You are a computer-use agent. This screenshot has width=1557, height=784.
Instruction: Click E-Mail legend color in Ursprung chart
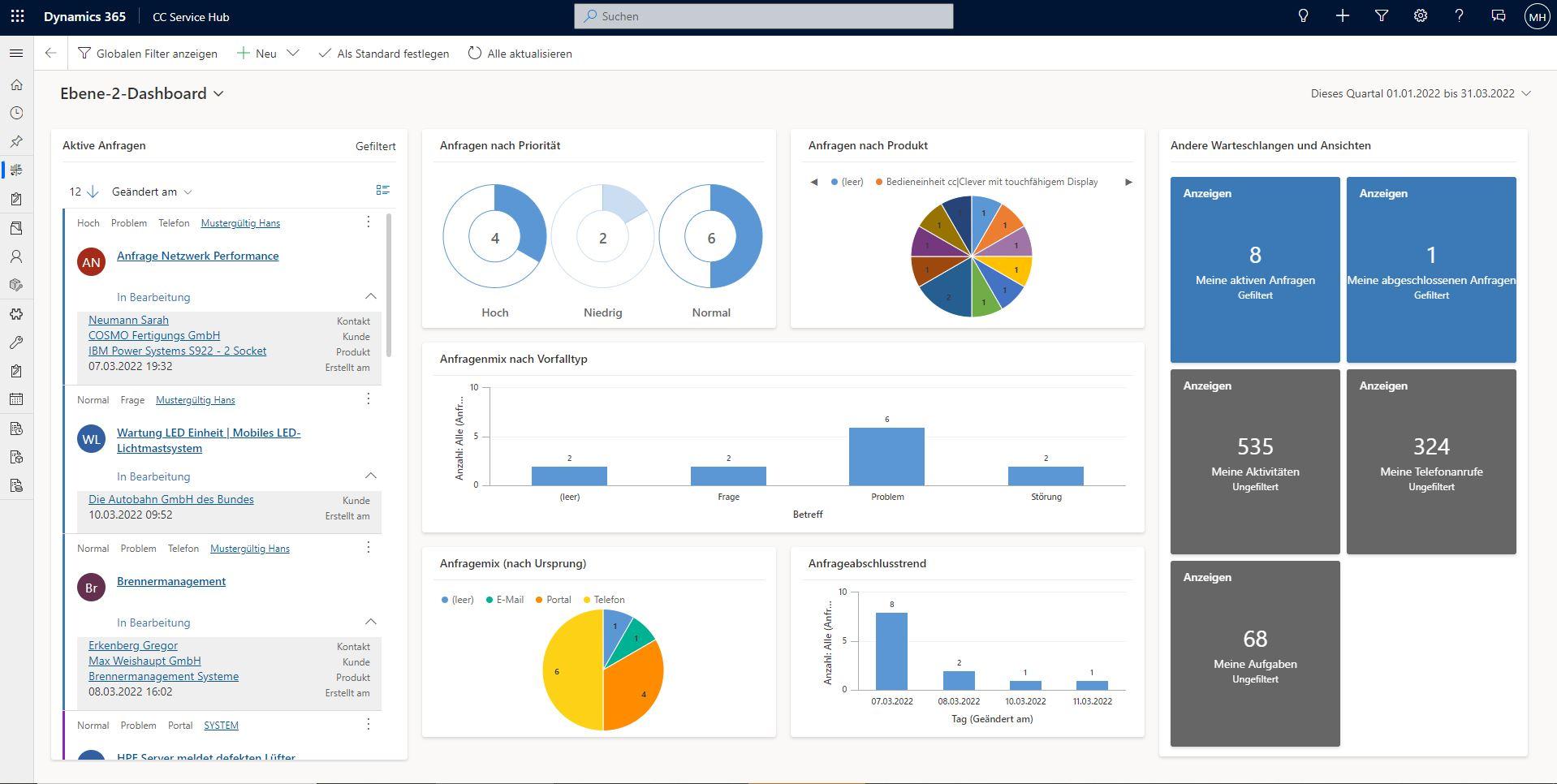(490, 600)
